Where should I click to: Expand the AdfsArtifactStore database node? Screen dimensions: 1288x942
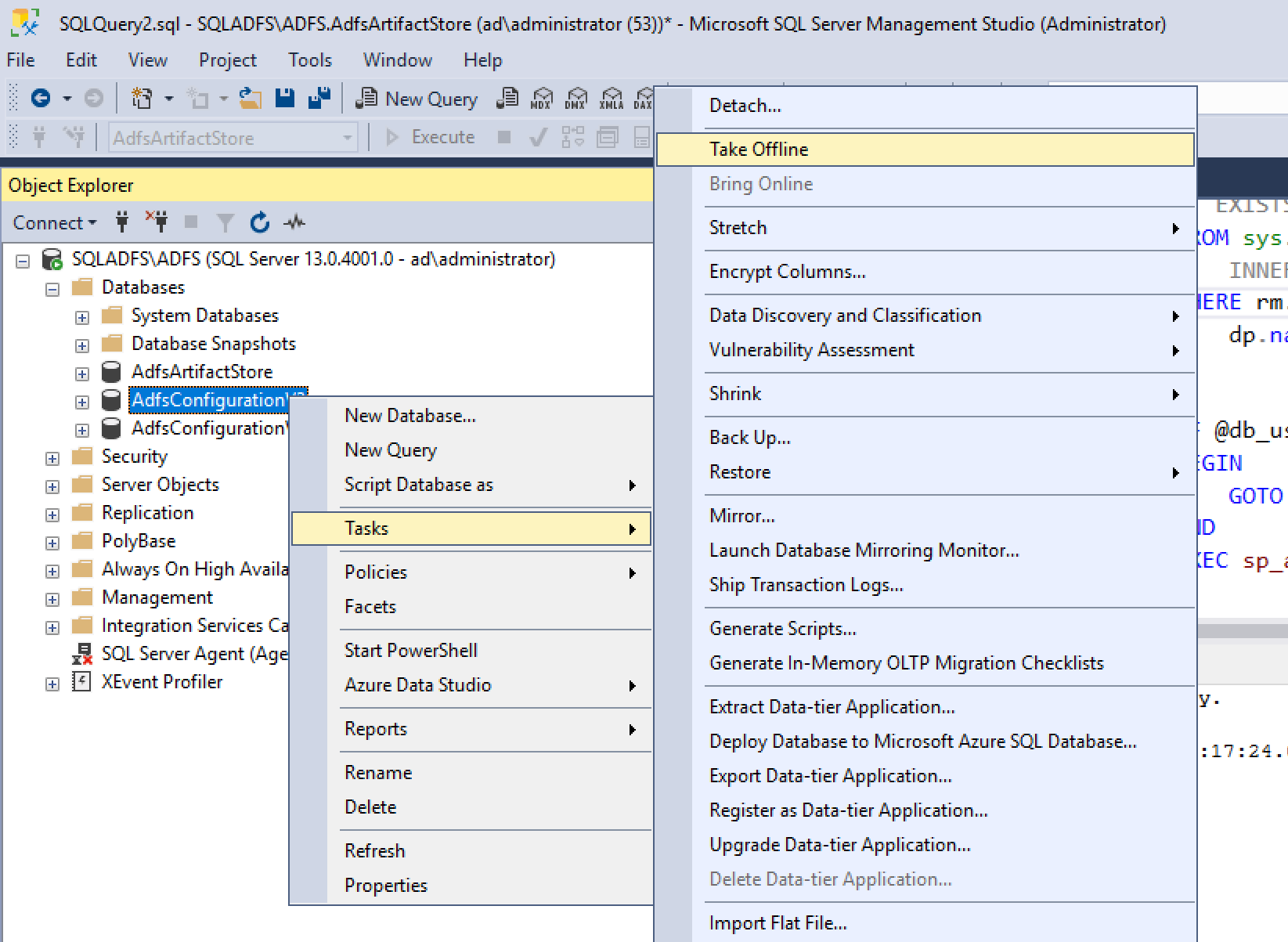82,374
